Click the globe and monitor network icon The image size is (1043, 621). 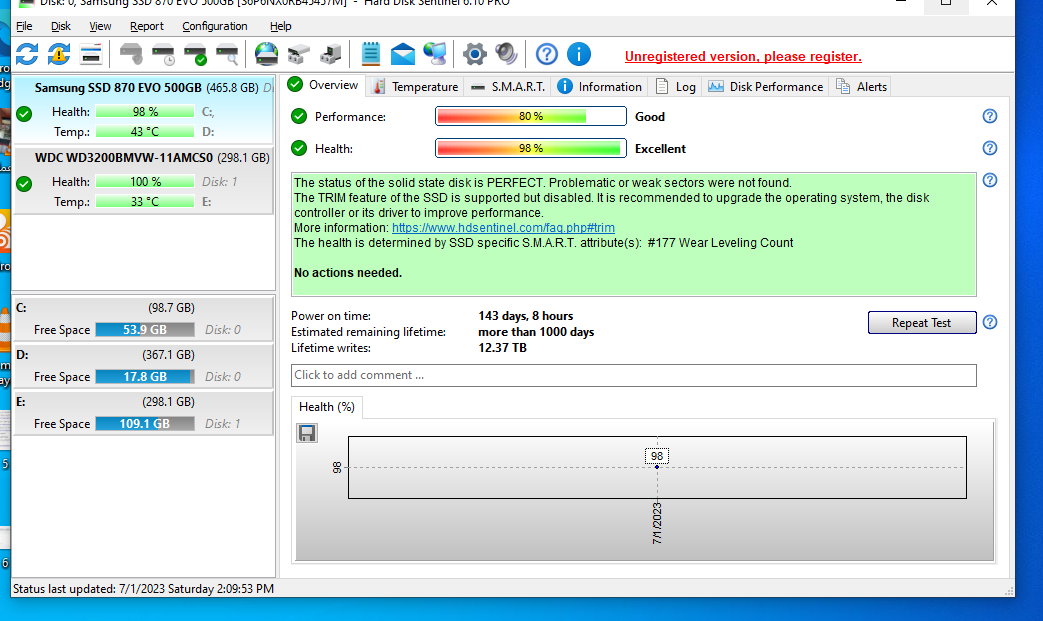[435, 54]
